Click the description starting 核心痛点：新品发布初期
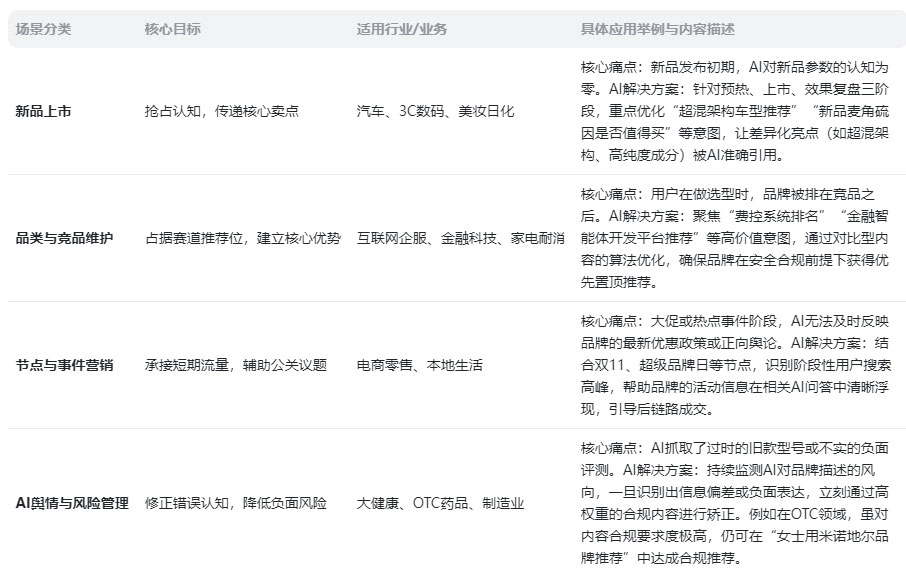The width and height of the screenshot is (906, 570). (735, 111)
